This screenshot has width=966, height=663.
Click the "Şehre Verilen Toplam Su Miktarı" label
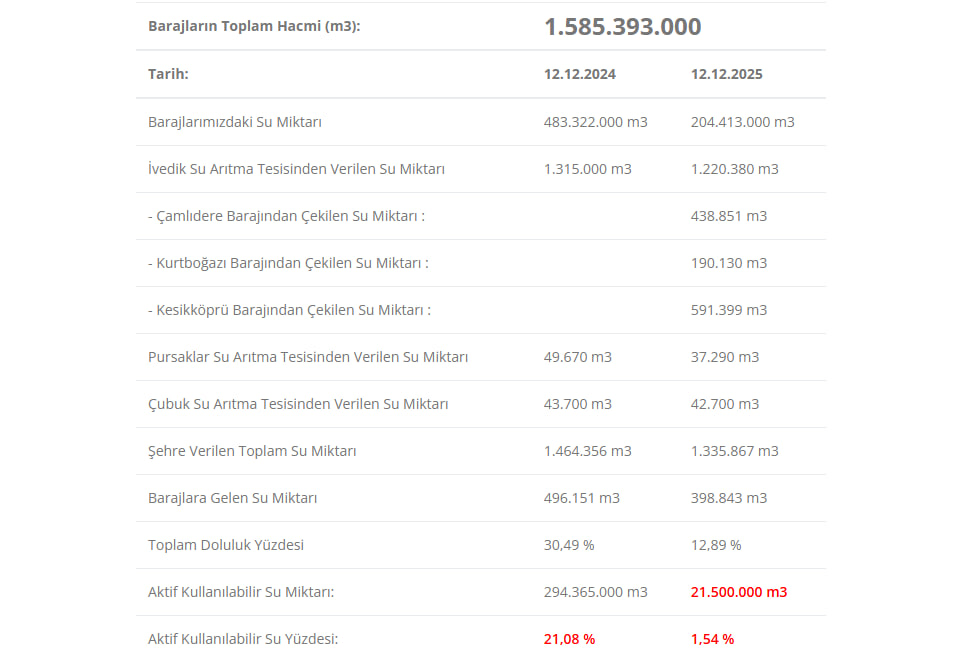(x=252, y=451)
